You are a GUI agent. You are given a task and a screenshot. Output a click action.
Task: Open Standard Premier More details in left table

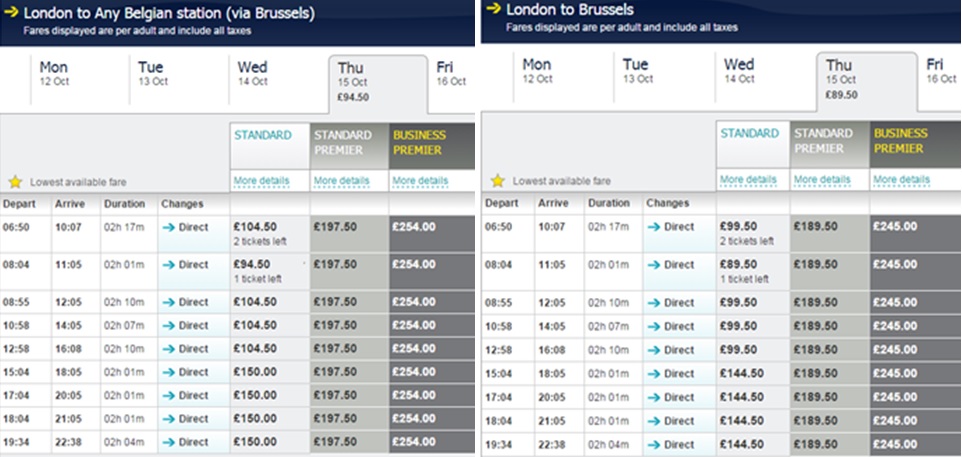(x=341, y=181)
